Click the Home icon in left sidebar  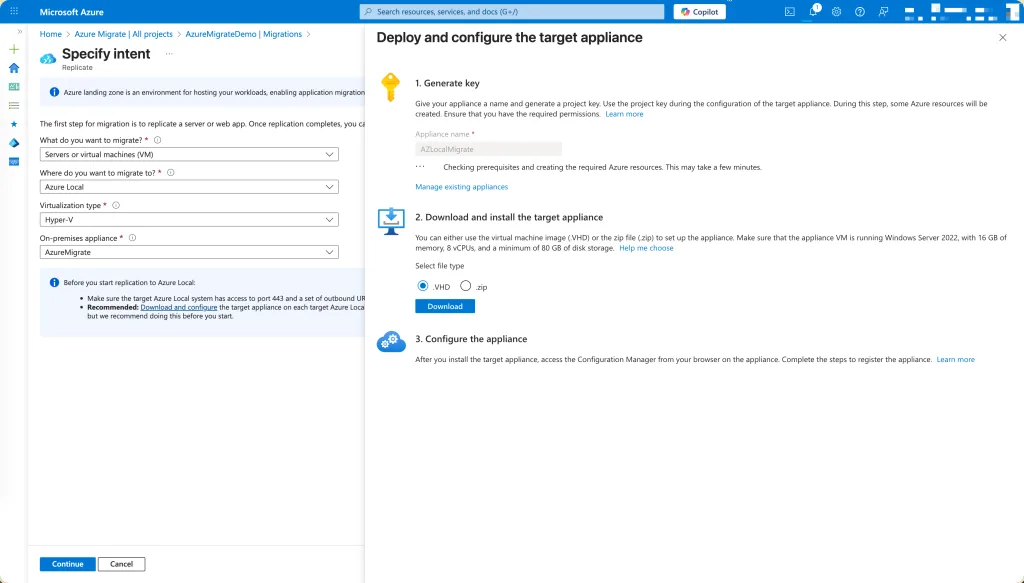pos(14,68)
